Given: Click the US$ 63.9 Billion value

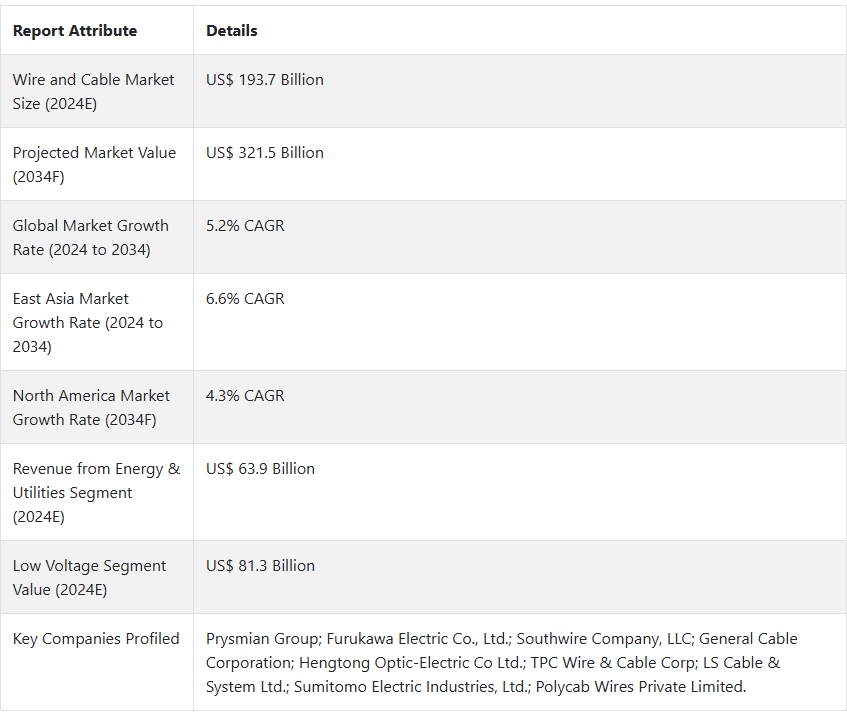Looking at the screenshot, I should tap(260, 469).
